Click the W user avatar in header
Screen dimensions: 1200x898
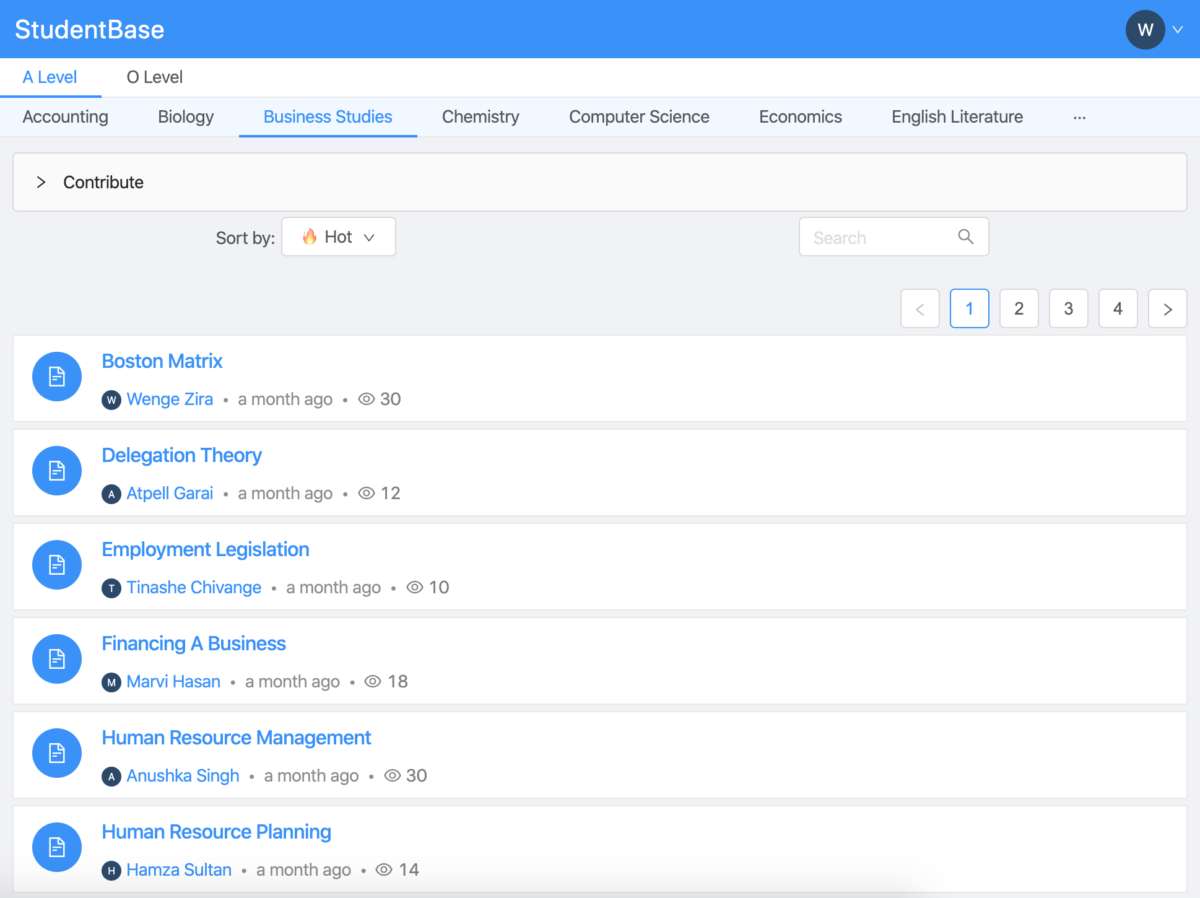[1145, 29]
